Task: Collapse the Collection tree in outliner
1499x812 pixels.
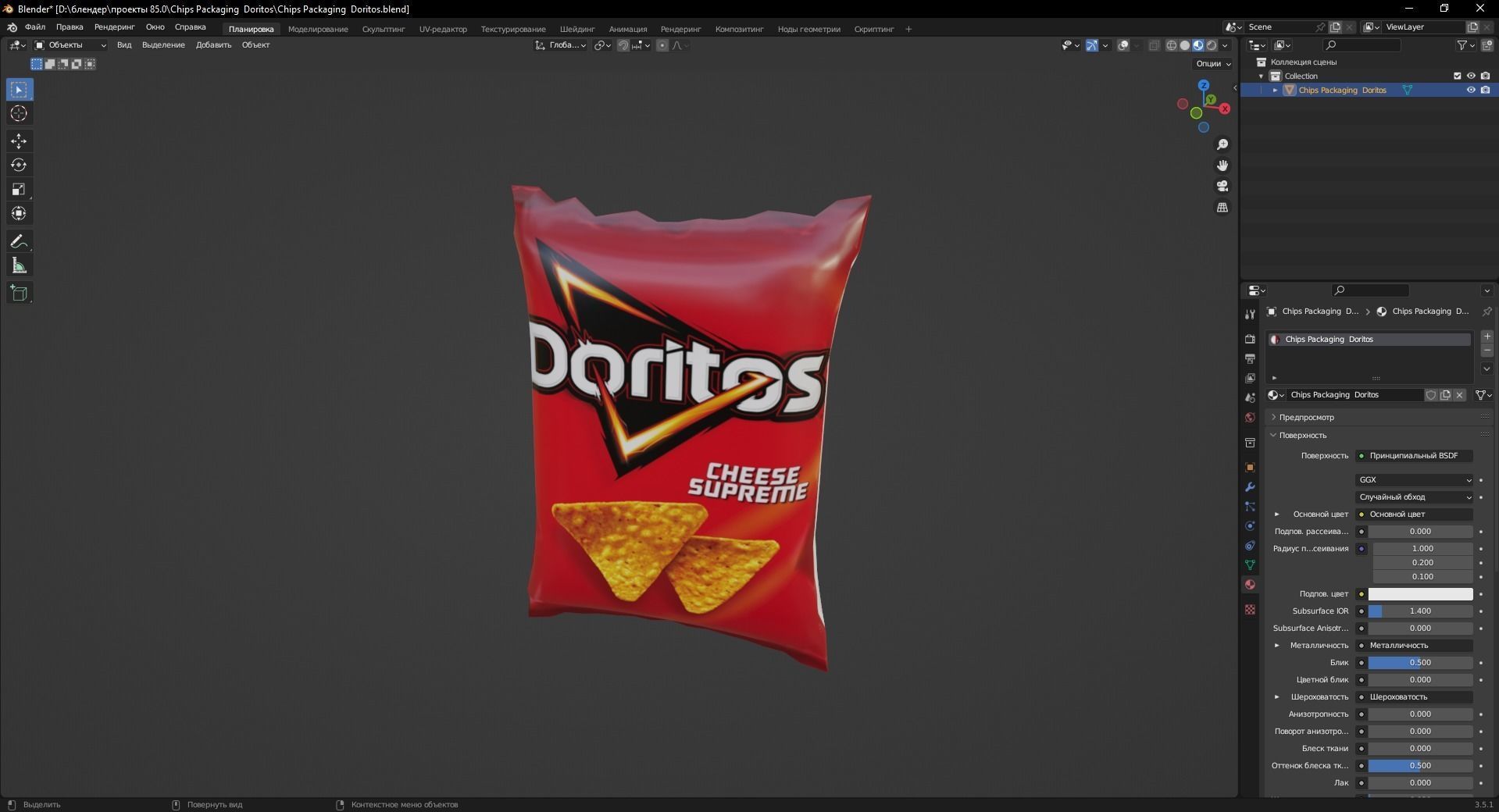Action: [x=1262, y=76]
